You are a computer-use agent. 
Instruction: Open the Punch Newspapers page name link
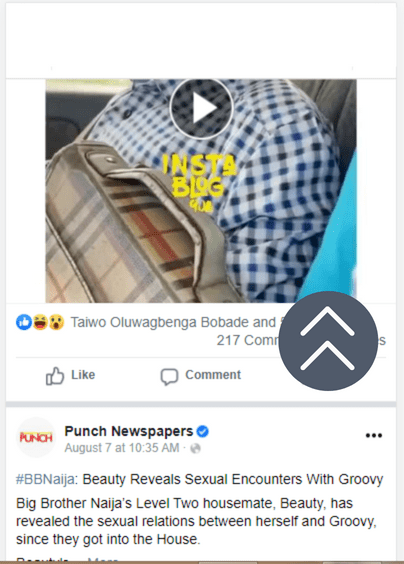click(x=129, y=431)
